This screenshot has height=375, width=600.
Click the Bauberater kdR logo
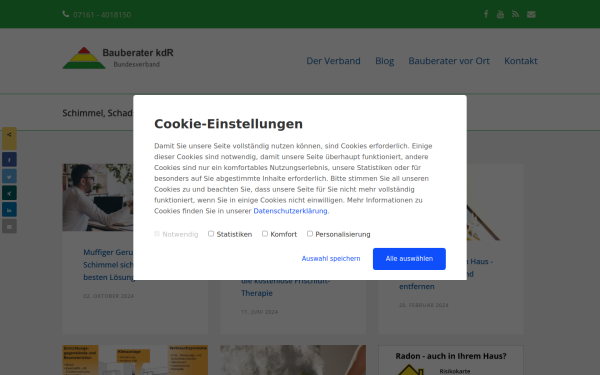coord(118,58)
